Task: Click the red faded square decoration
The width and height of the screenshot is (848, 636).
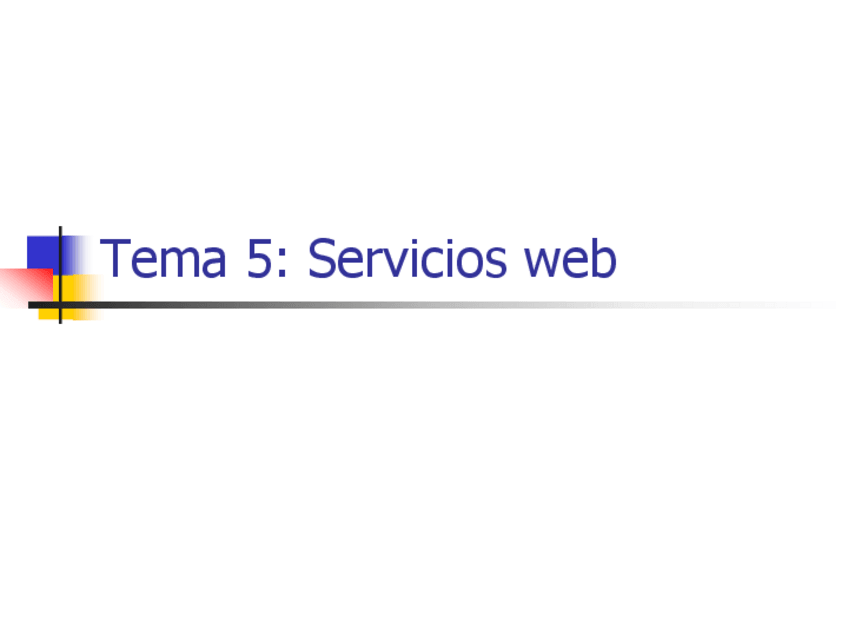Action: (x=27, y=286)
